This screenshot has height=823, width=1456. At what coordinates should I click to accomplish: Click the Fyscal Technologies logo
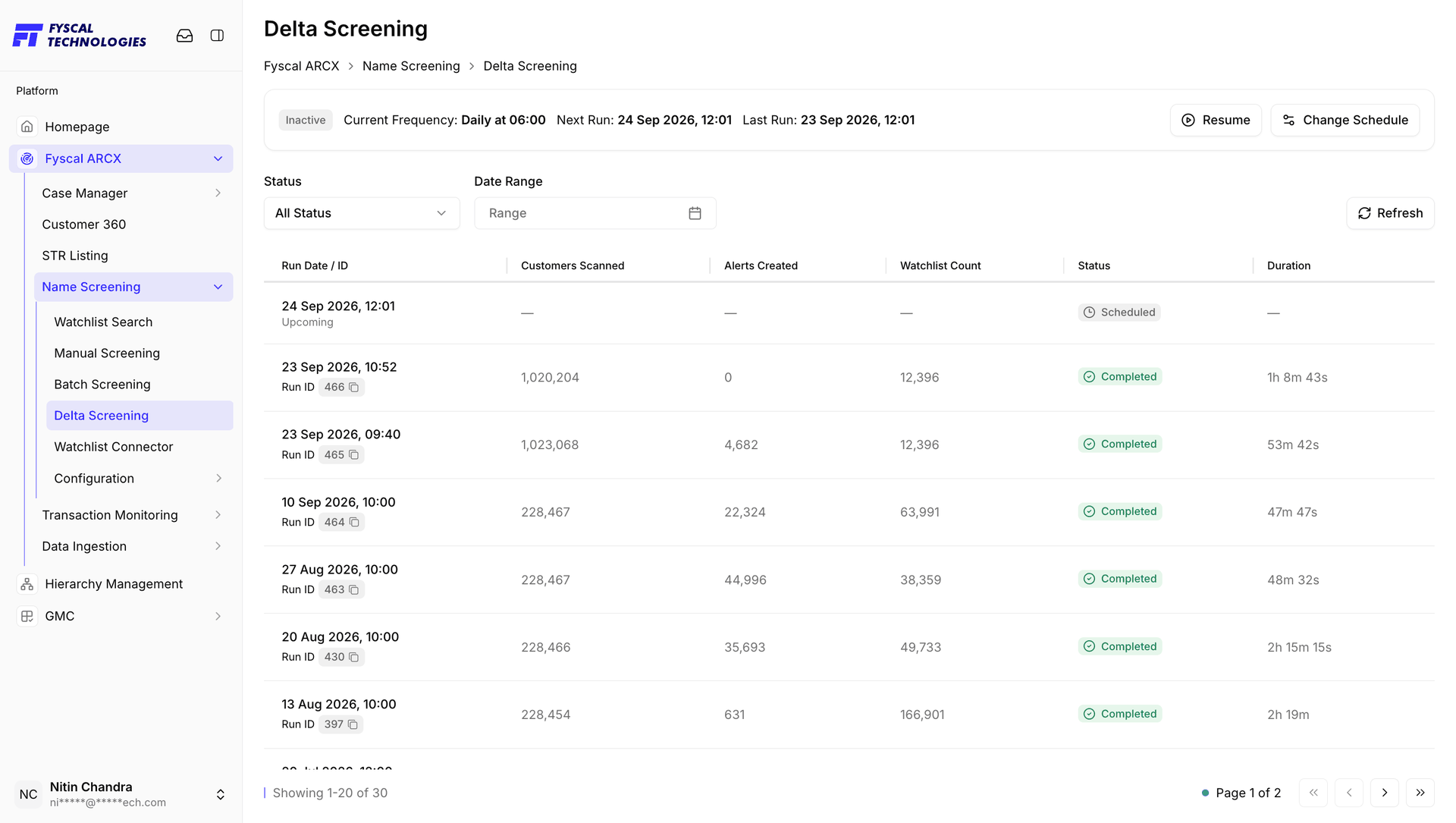pos(80,35)
